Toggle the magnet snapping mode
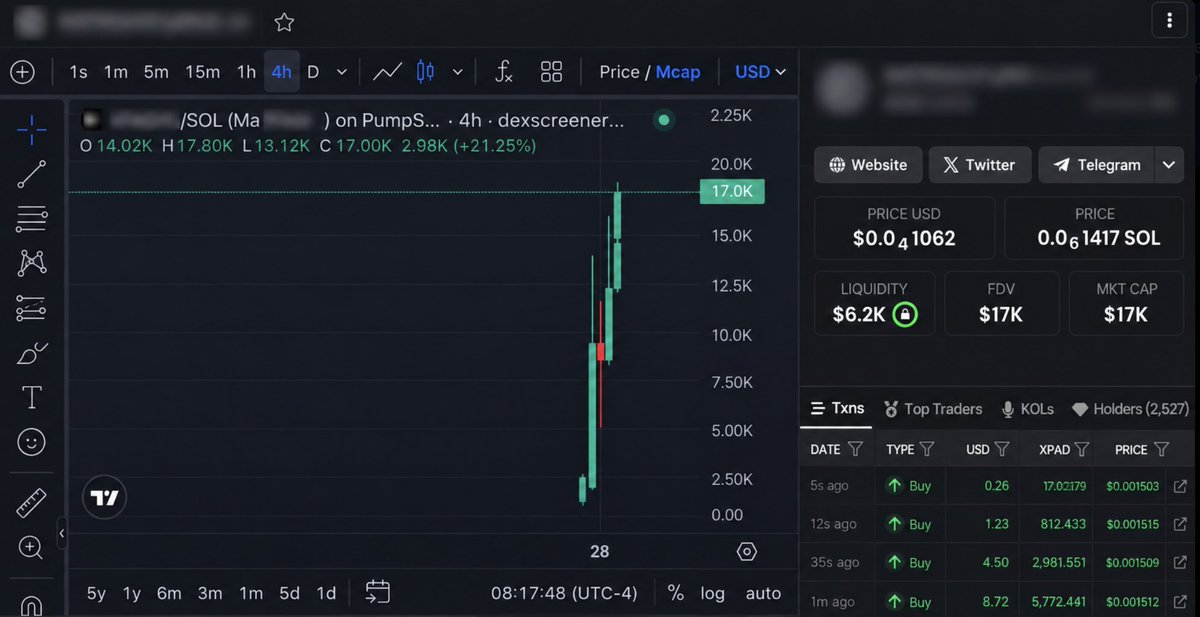 click(x=32, y=606)
